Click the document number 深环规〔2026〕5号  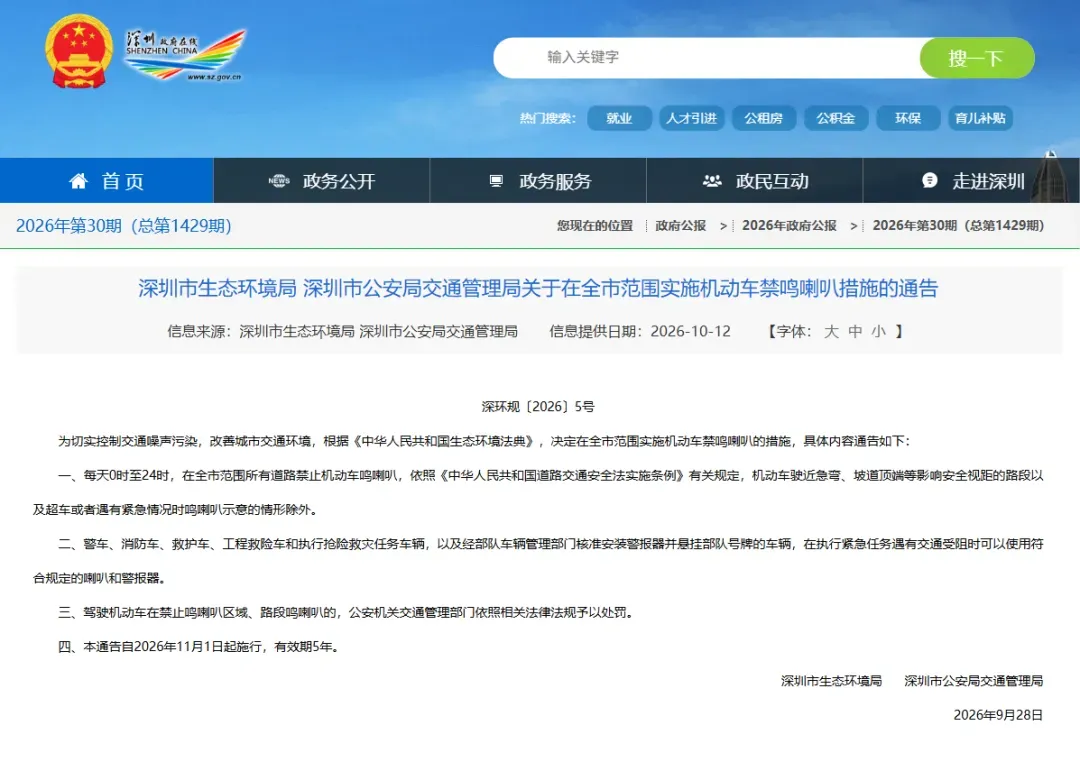coord(538,406)
